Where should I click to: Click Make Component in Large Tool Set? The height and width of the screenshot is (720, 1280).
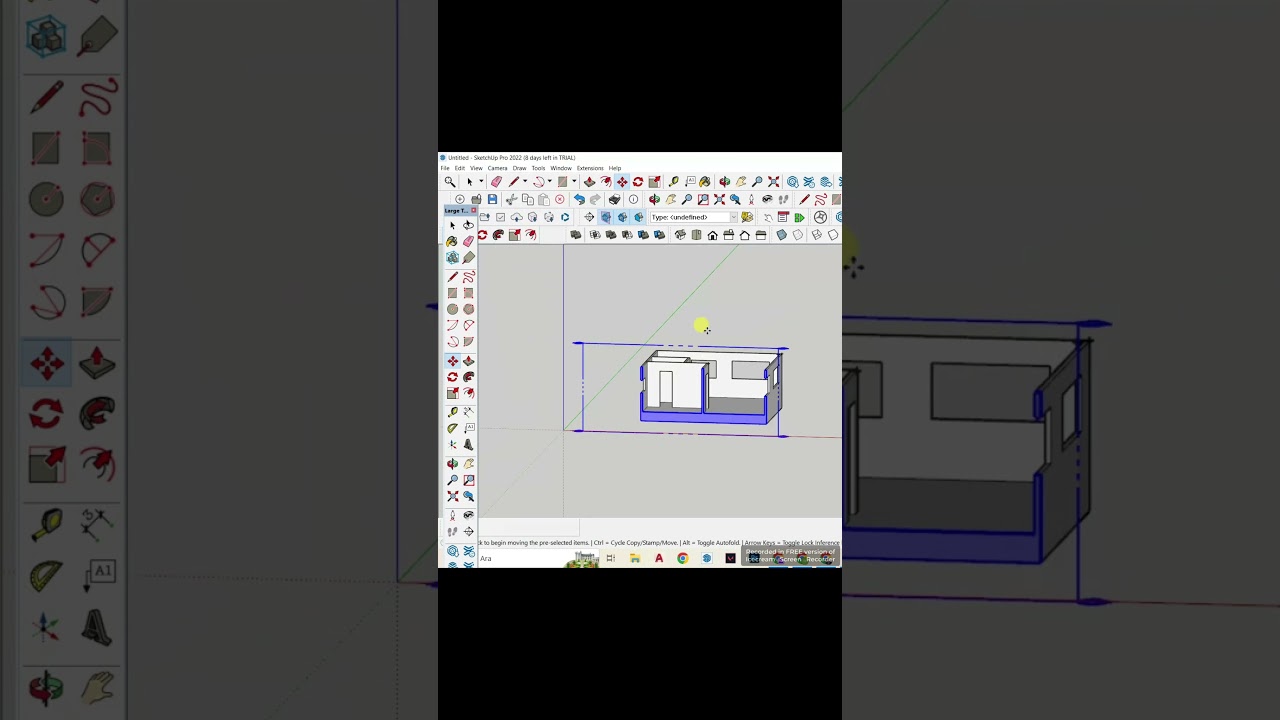pos(452,256)
